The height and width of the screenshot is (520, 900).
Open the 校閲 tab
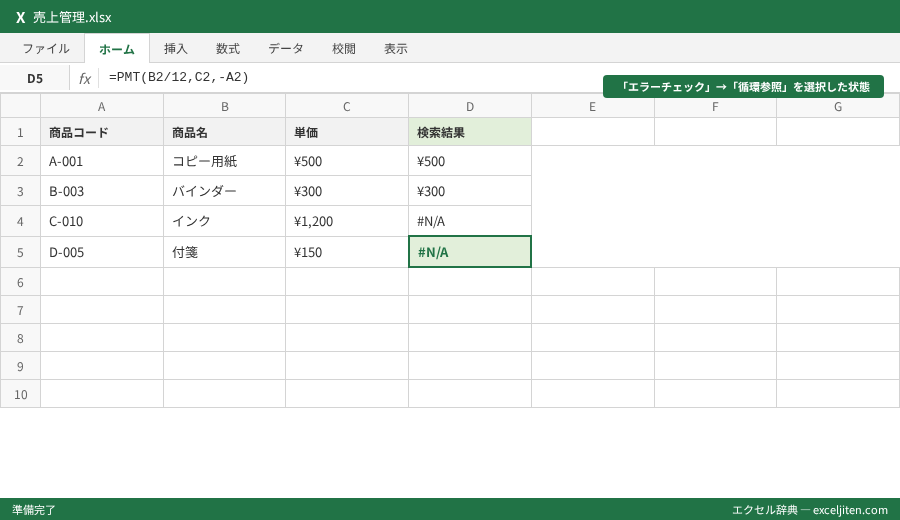(344, 49)
